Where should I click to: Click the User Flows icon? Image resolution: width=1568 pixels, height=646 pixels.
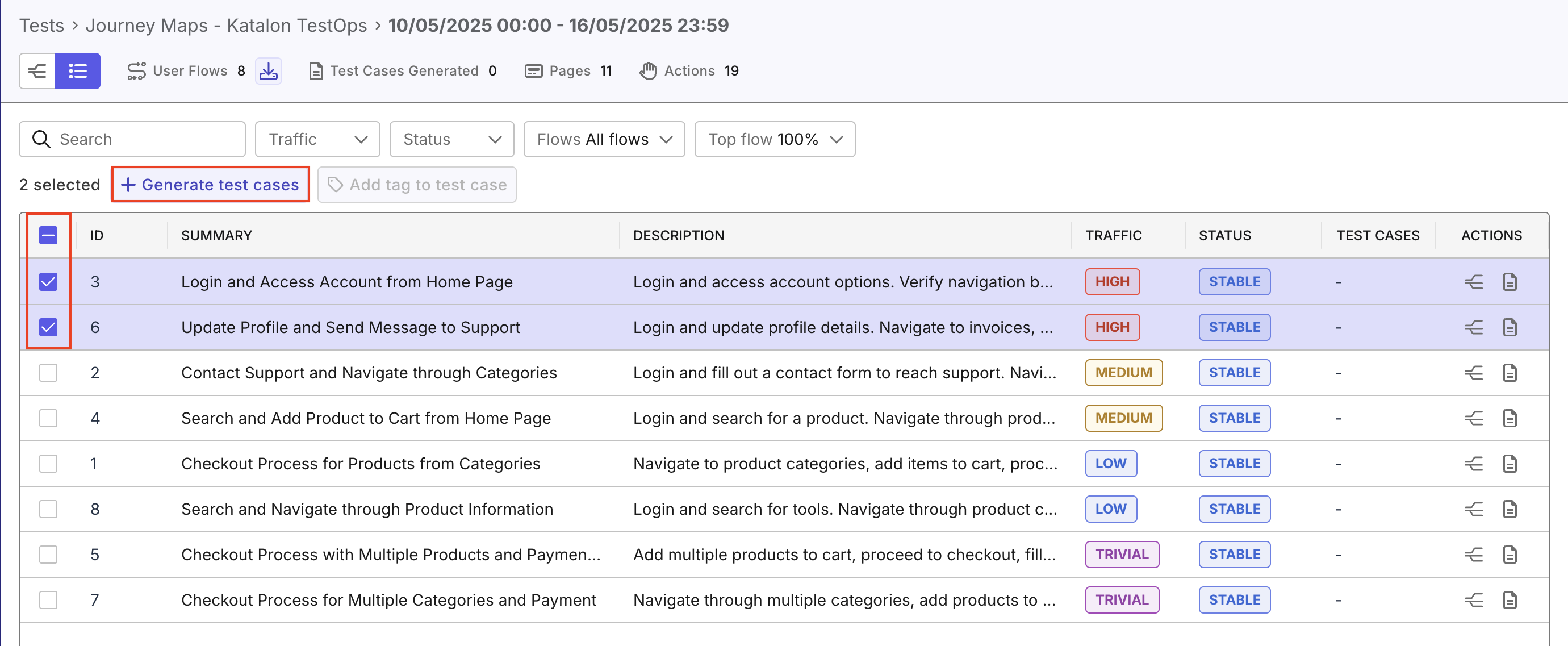pos(136,71)
